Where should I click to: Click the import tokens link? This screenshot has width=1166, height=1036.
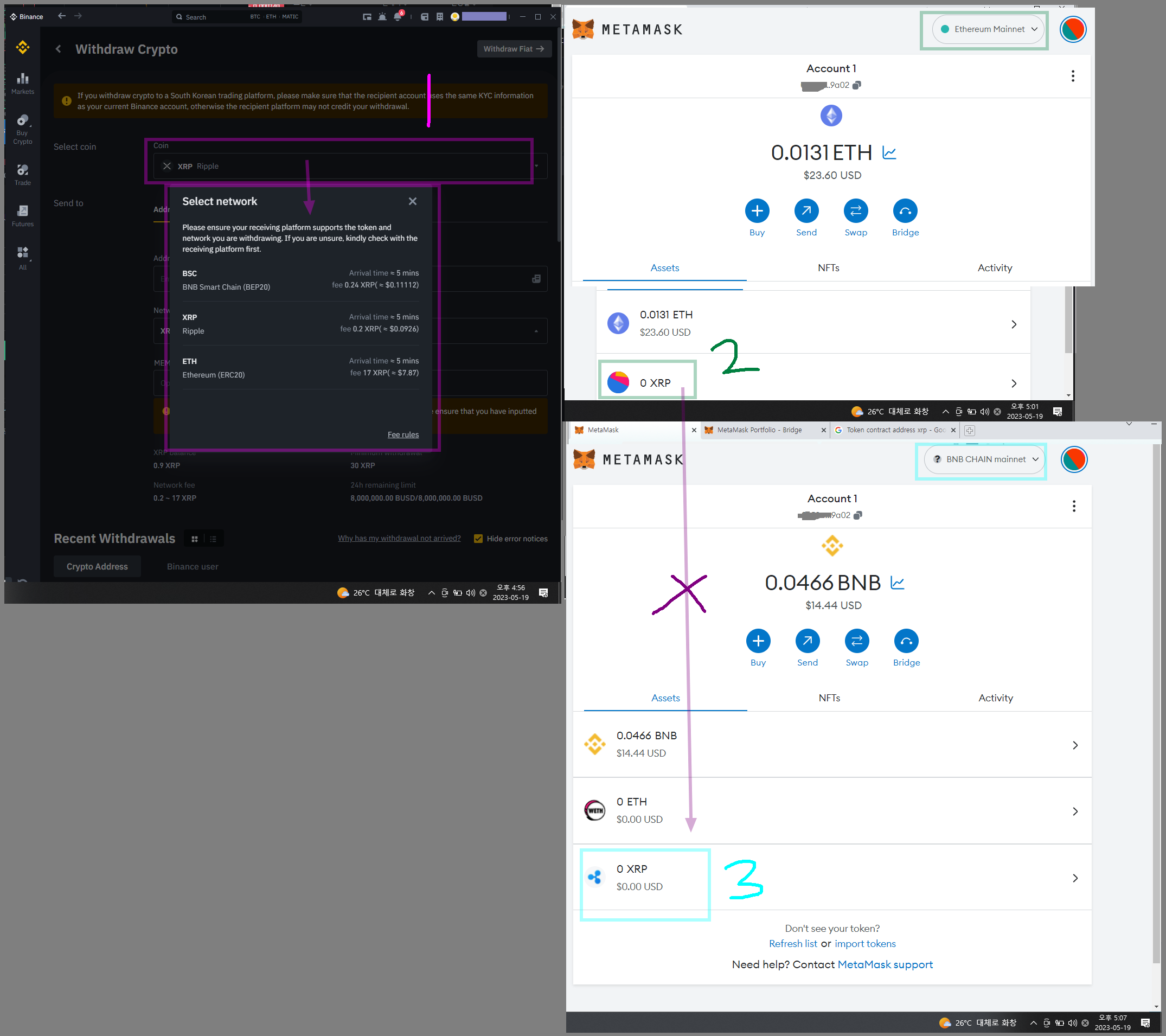coord(865,944)
